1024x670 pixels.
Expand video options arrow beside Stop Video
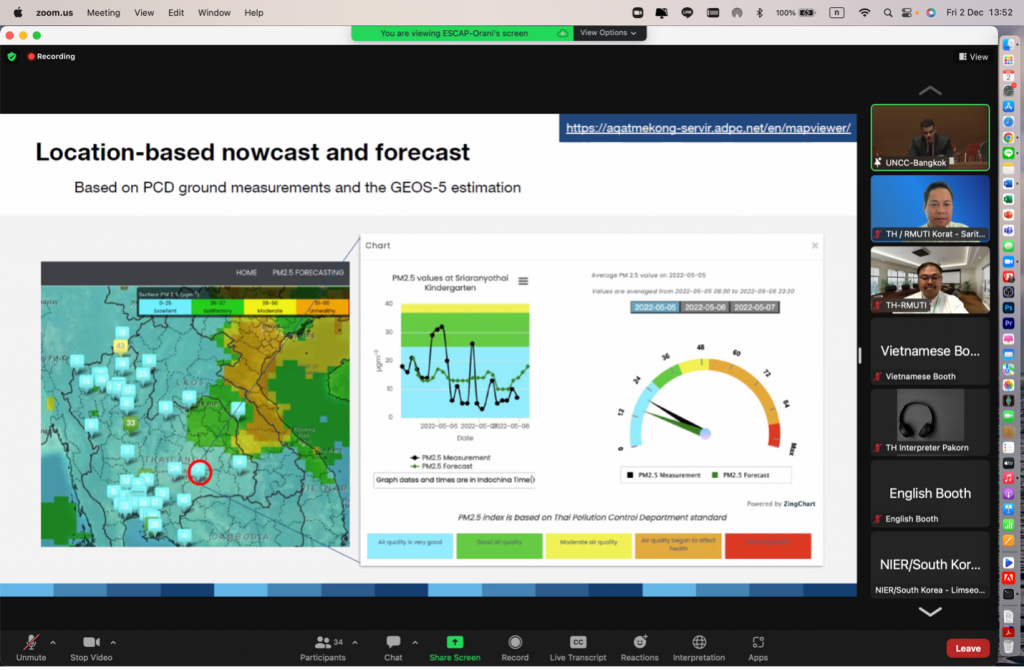(113, 642)
